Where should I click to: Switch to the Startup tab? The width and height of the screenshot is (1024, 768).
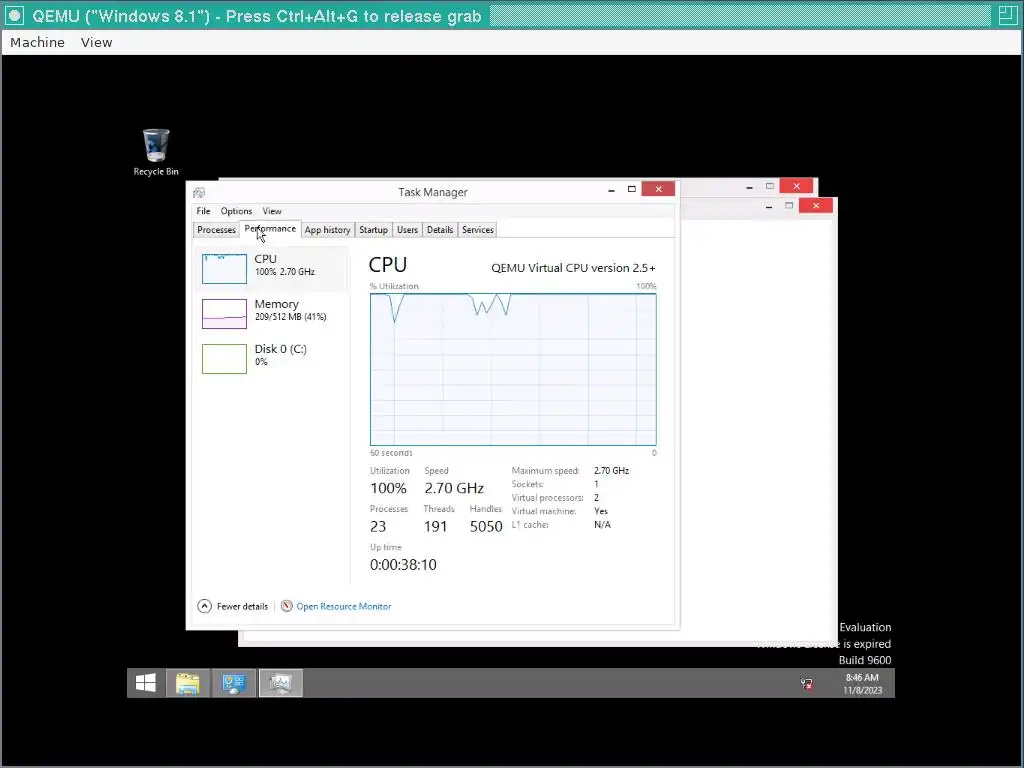(374, 230)
